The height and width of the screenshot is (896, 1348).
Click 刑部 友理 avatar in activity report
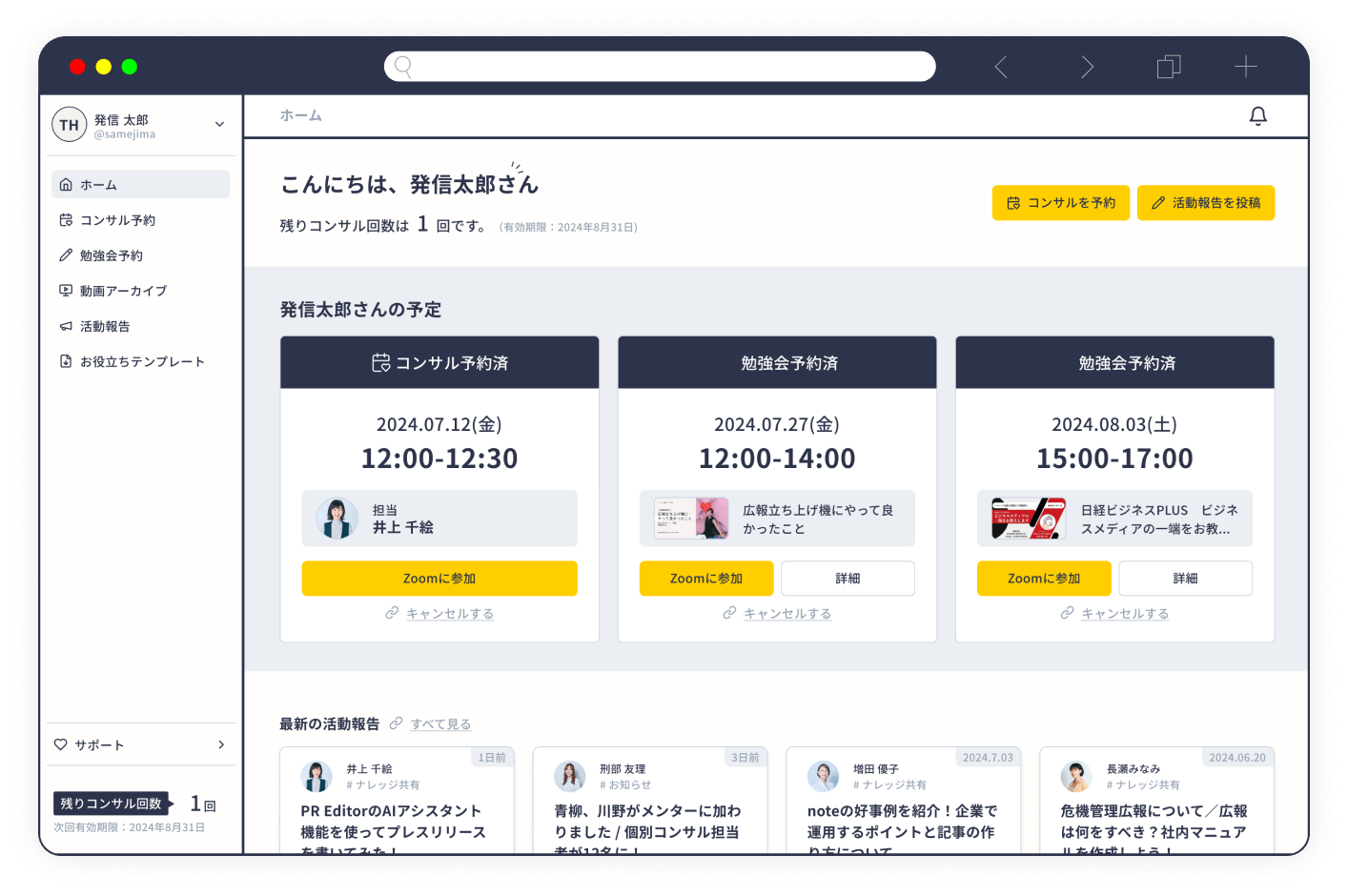click(570, 777)
